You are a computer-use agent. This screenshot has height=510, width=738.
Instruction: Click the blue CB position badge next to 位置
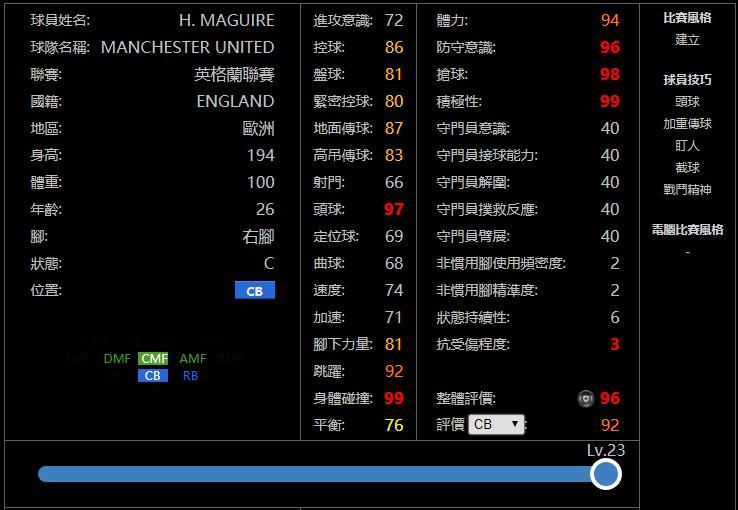255,291
